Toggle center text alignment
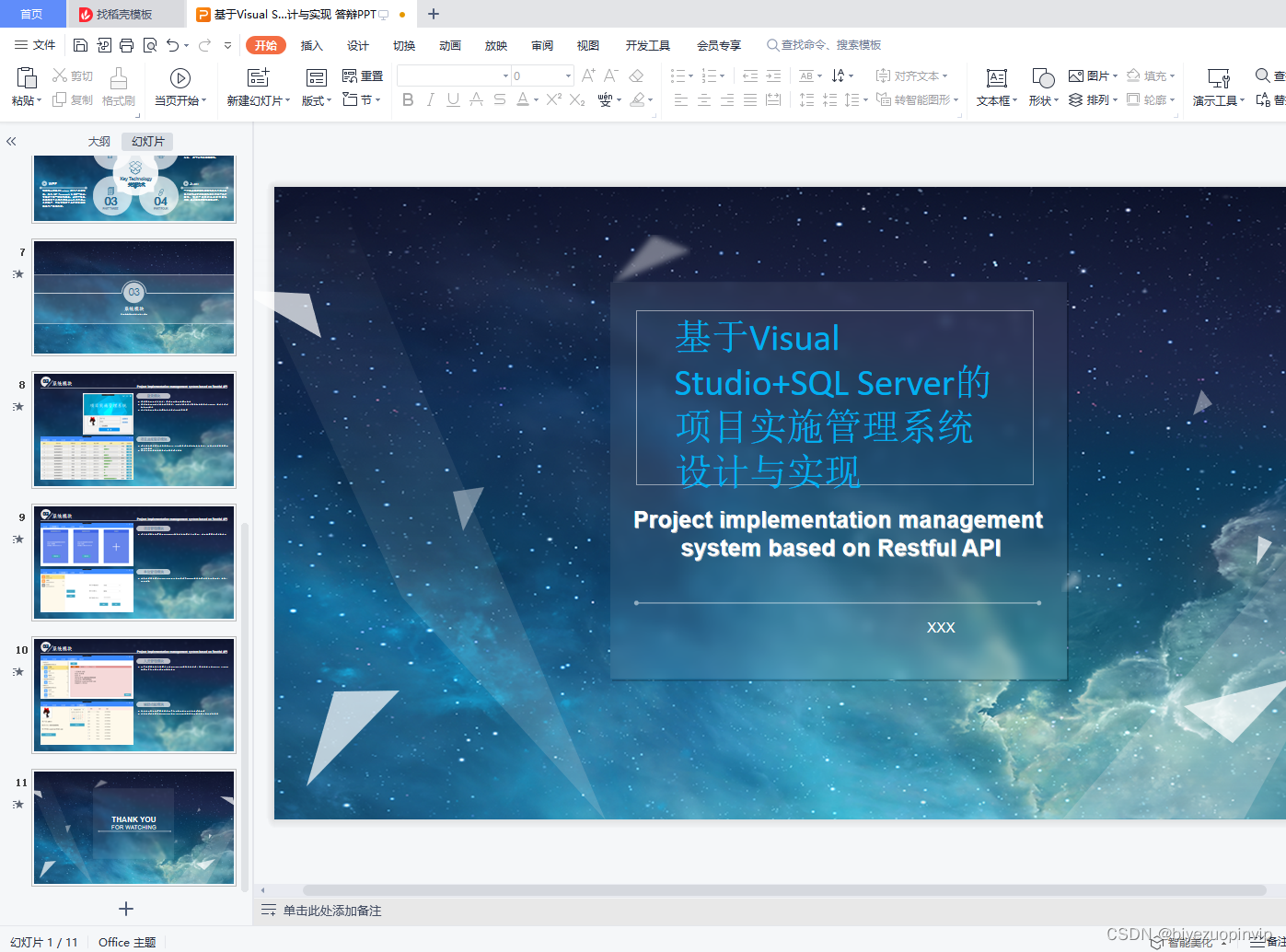This screenshot has height=952, width=1286. tap(704, 99)
